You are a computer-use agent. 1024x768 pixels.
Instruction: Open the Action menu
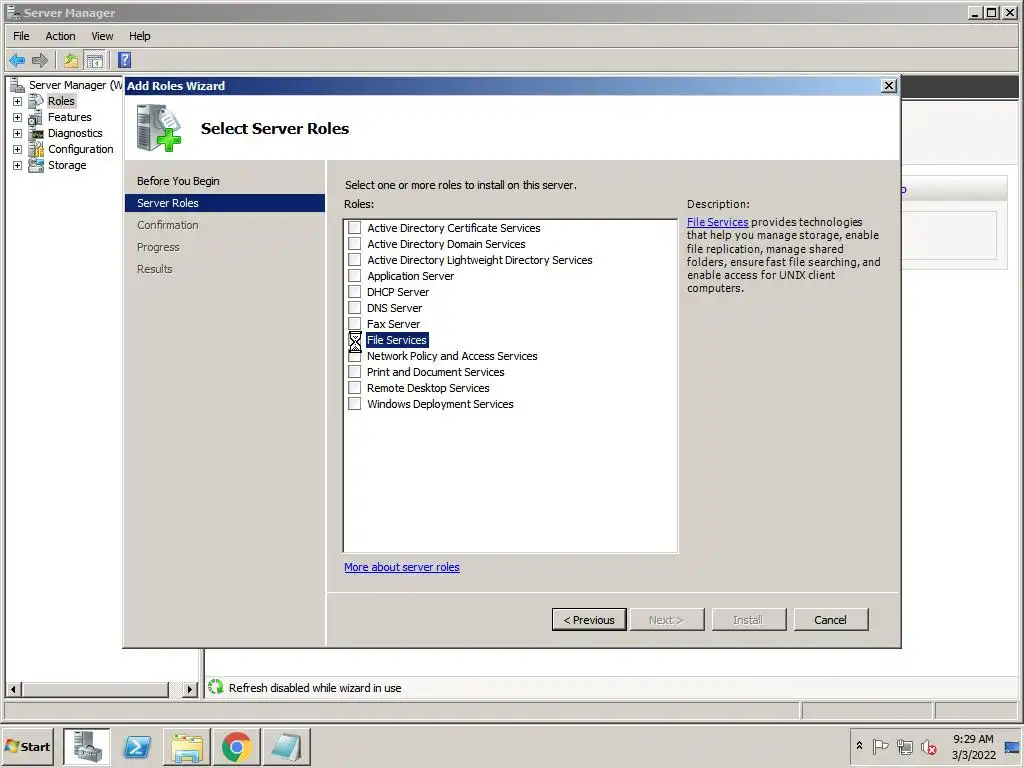(x=60, y=36)
